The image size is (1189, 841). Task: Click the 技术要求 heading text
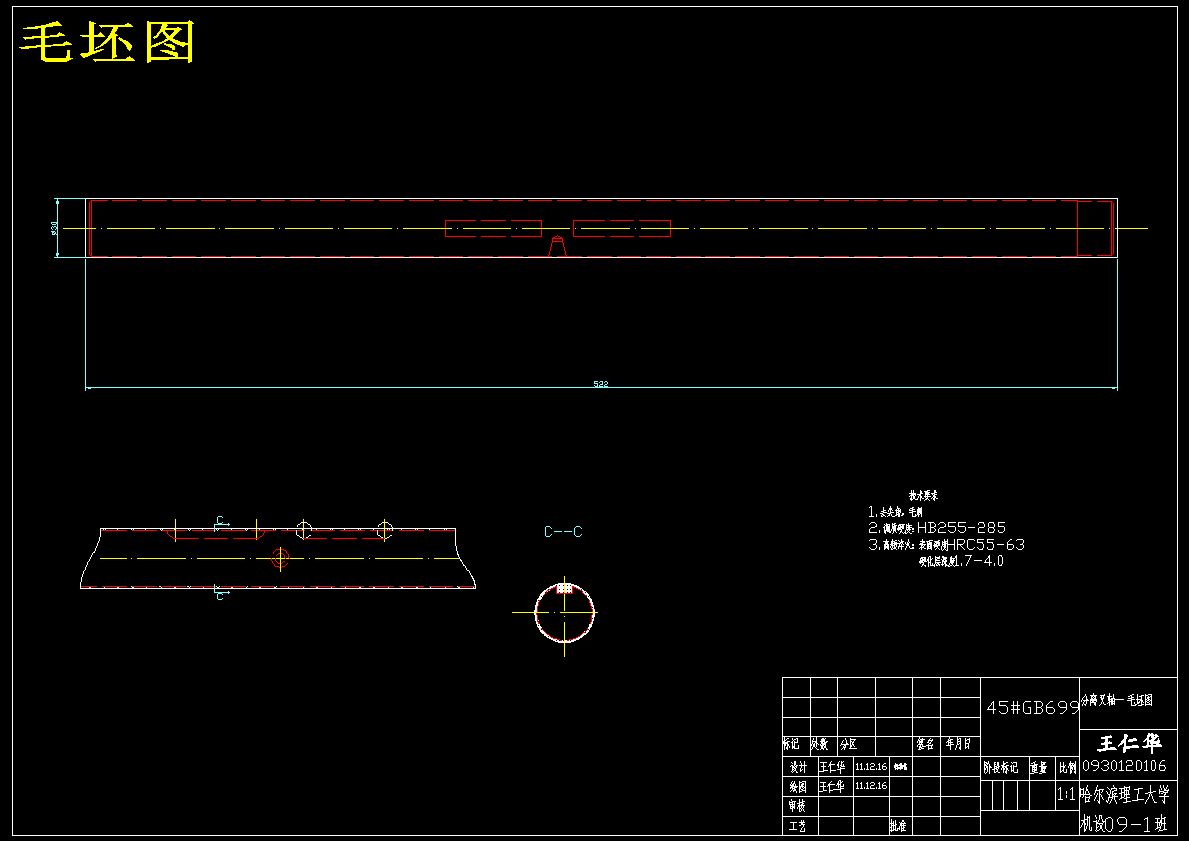tap(924, 495)
